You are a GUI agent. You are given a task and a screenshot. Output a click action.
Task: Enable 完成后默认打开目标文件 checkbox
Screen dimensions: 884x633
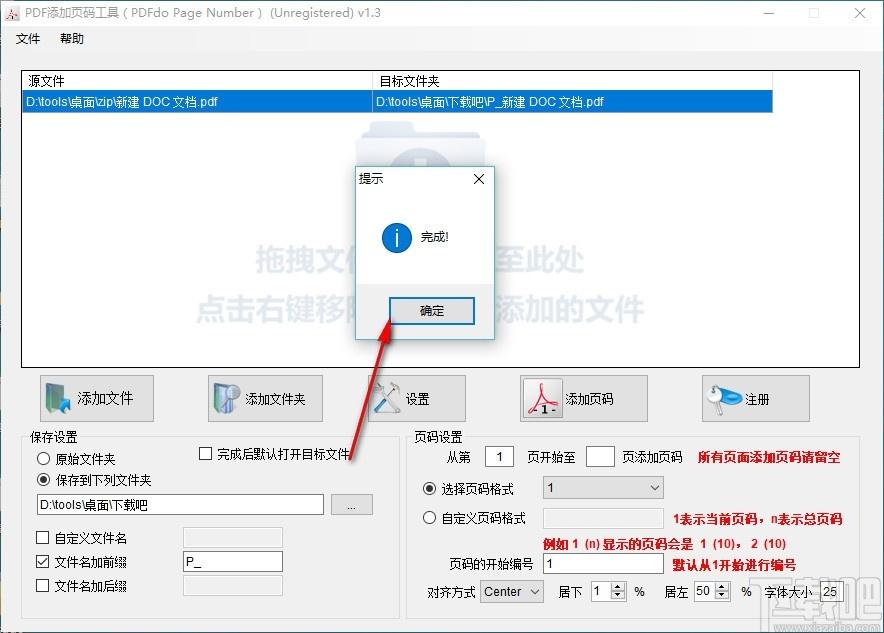[206, 454]
